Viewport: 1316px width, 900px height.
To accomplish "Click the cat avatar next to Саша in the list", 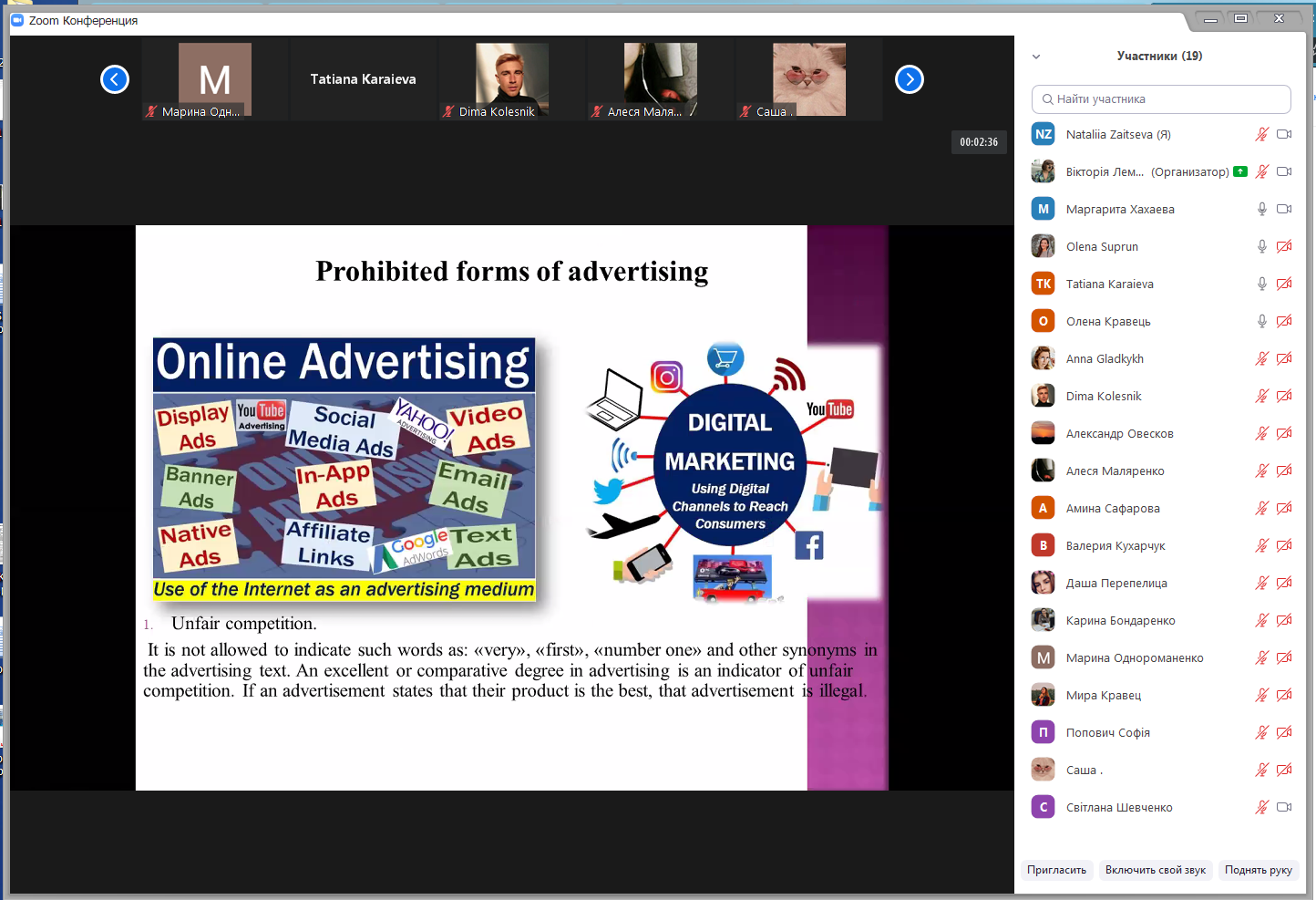I will pyautogui.click(x=1044, y=770).
